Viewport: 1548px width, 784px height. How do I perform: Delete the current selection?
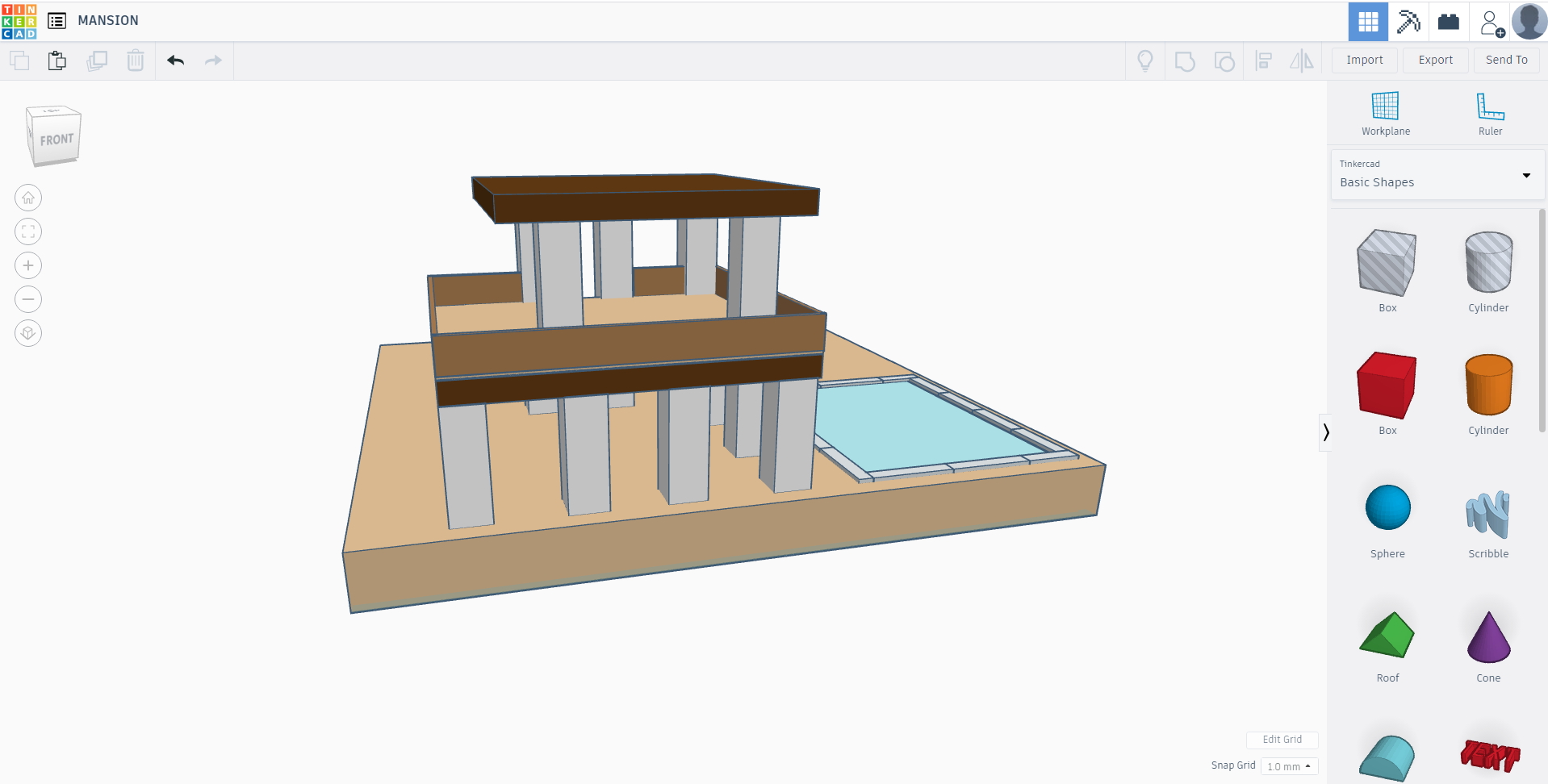(135, 60)
